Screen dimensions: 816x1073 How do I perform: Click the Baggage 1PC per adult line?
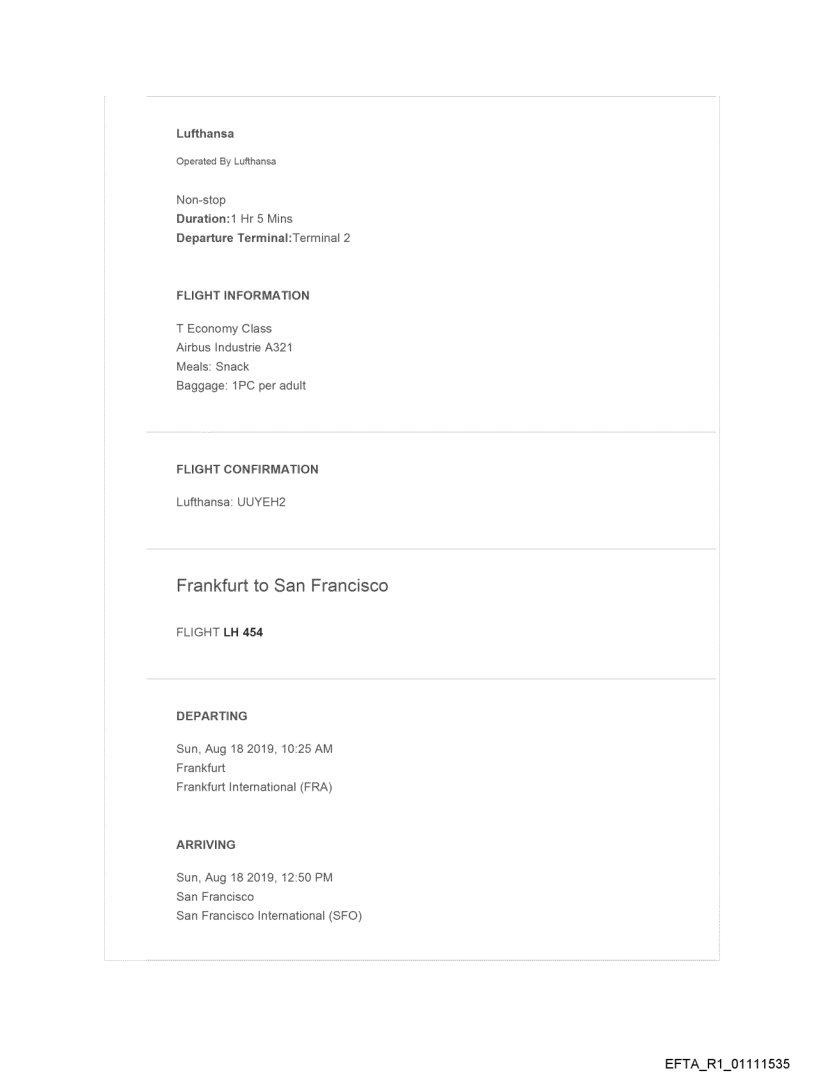[241, 386]
